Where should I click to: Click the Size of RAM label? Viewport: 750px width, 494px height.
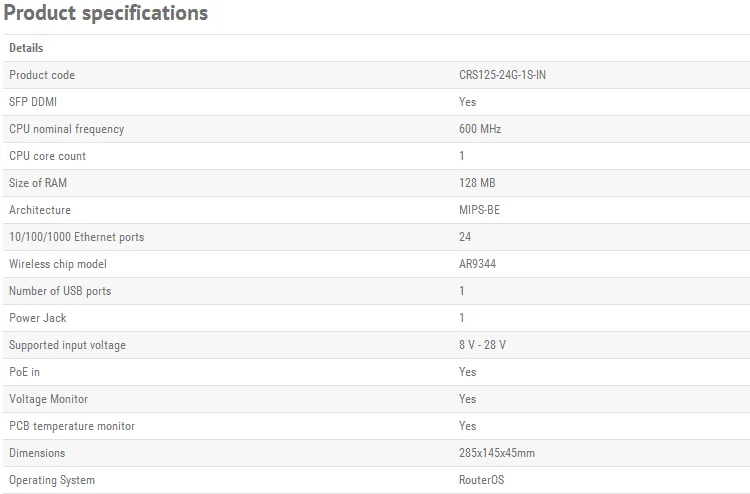[38, 183]
